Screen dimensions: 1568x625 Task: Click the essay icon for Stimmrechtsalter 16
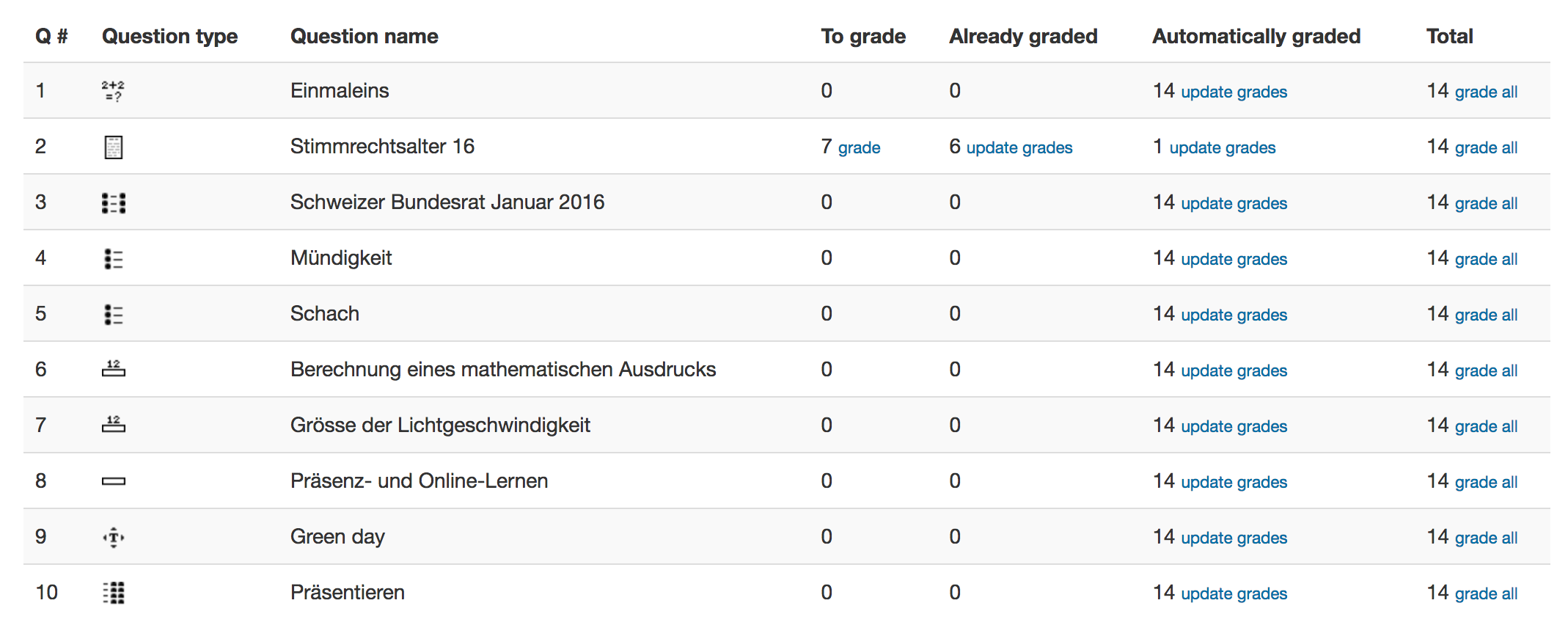pyautogui.click(x=113, y=147)
